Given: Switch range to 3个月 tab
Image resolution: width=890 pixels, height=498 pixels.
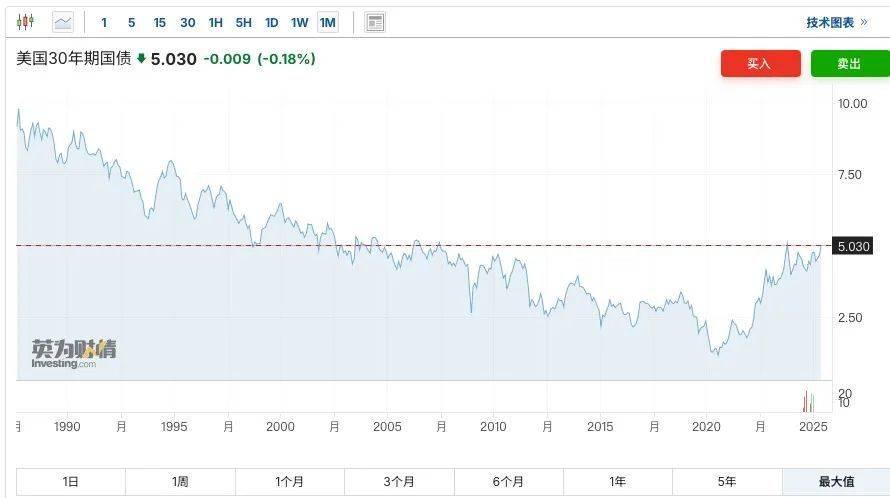Looking at the screenshot, I should [399, 482].
